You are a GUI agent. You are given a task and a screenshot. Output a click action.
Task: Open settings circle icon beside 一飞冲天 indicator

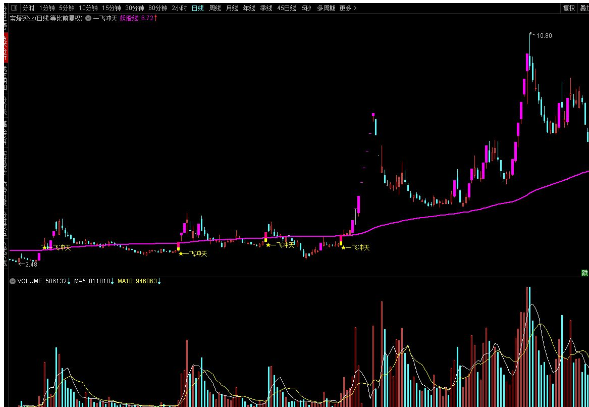89,18
